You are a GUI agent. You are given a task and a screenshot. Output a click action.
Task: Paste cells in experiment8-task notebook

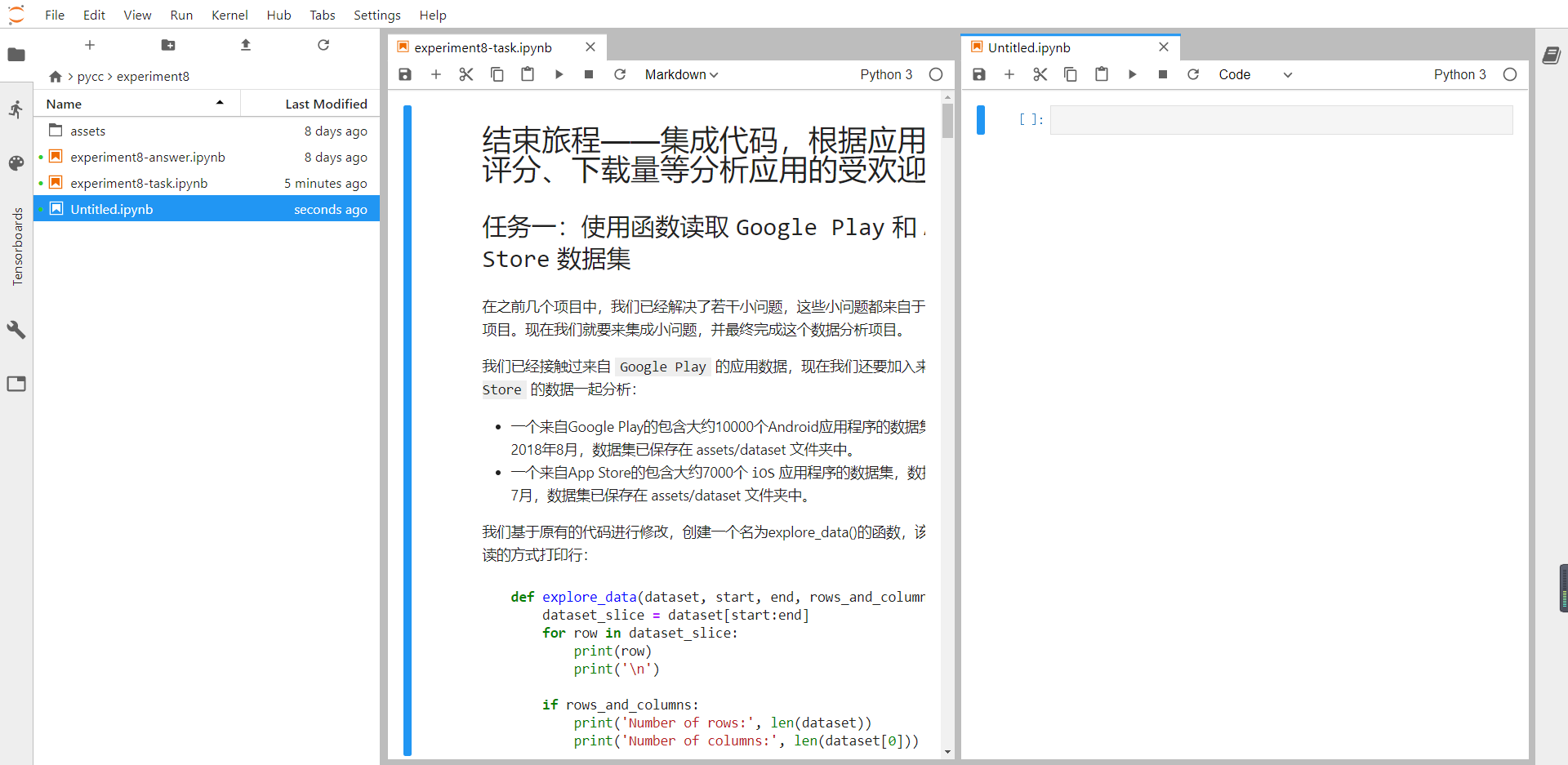528,74
